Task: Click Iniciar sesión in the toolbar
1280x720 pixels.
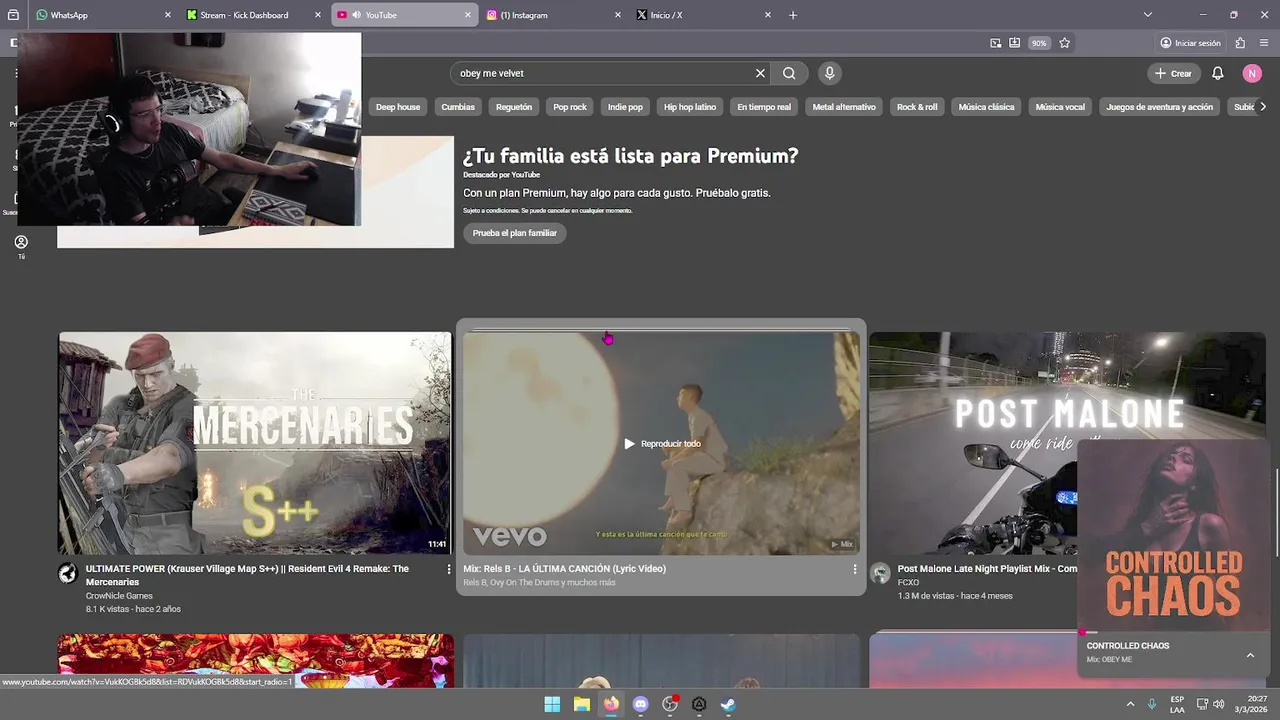Action: (x=1191, y=43)
